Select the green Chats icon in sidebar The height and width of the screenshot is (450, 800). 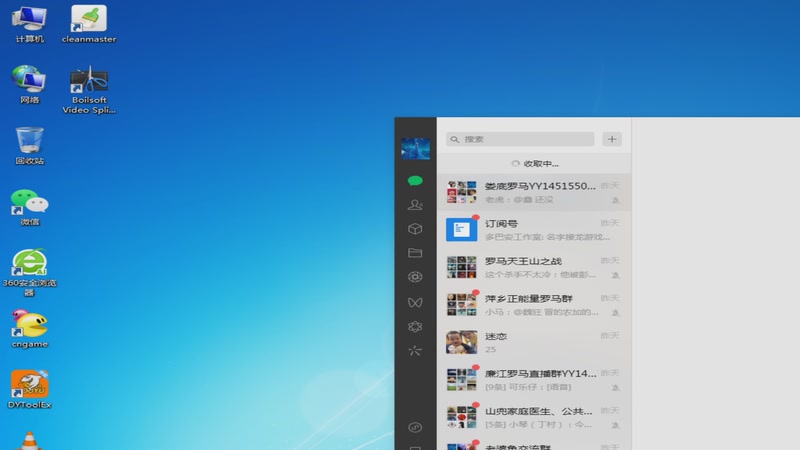pos(415,181)
